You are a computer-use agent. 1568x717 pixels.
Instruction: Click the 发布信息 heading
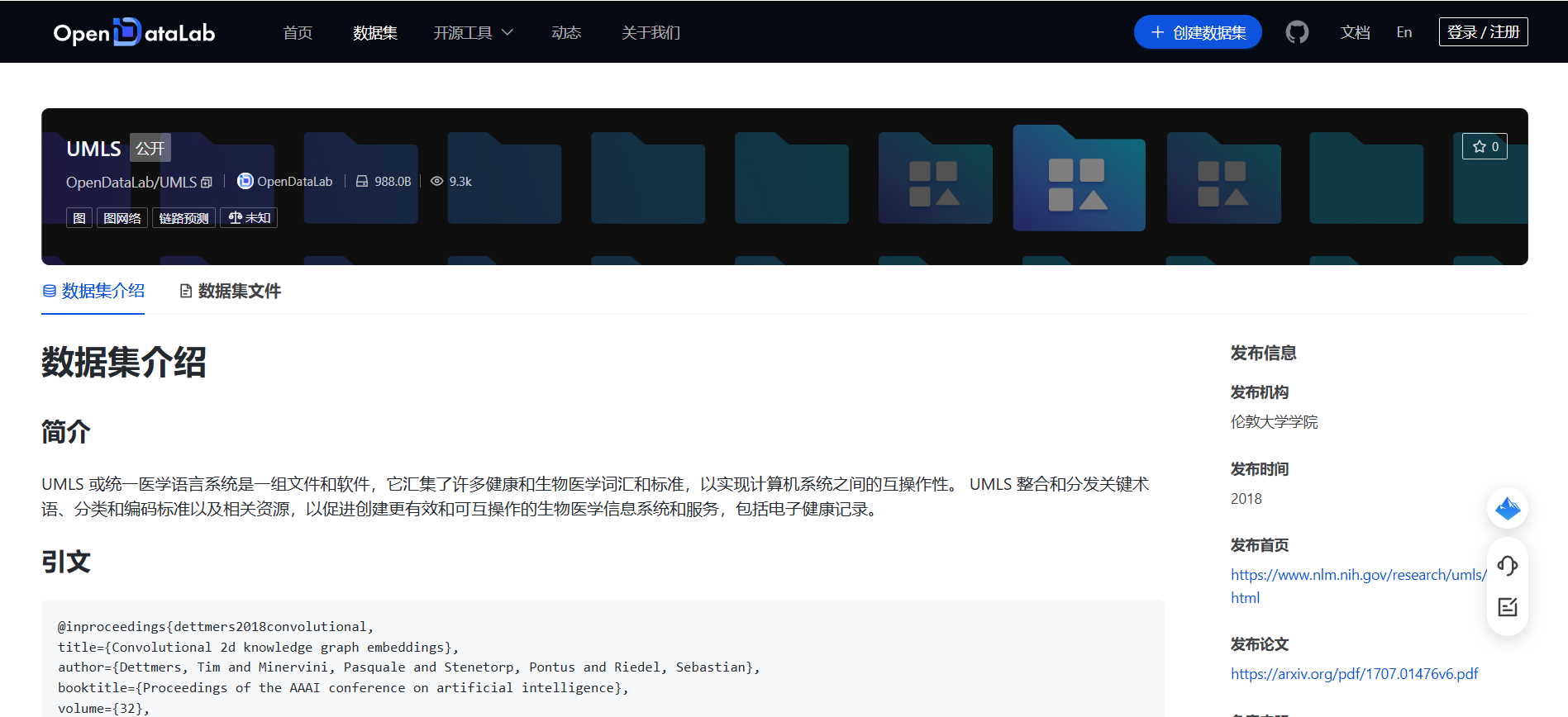point(1263,353)
